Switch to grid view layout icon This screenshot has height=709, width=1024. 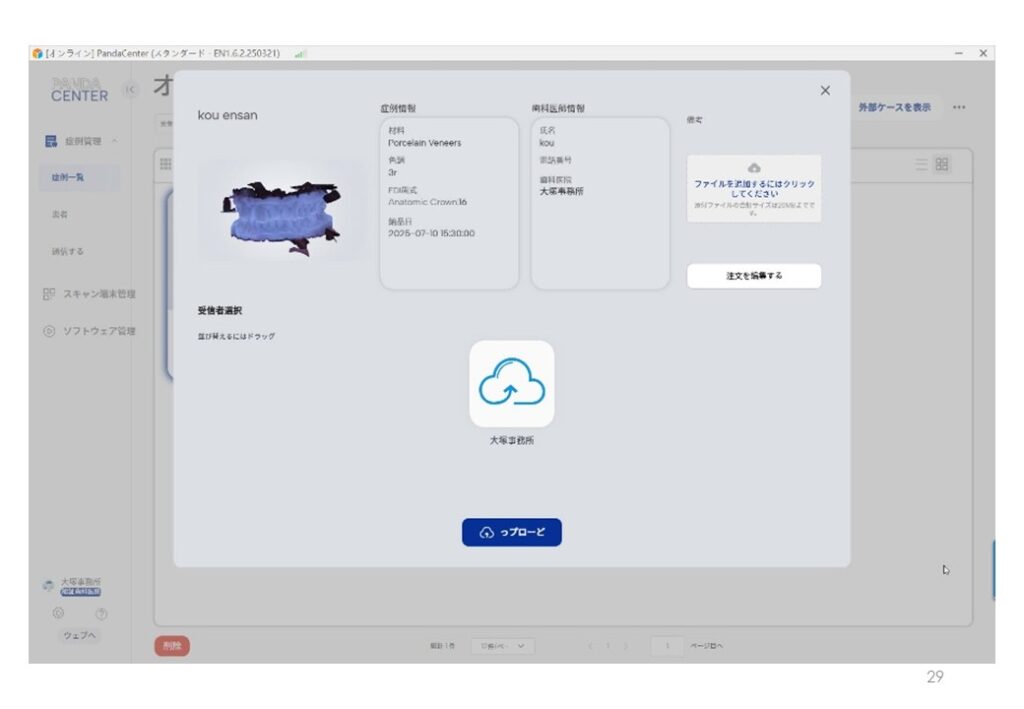942,165
